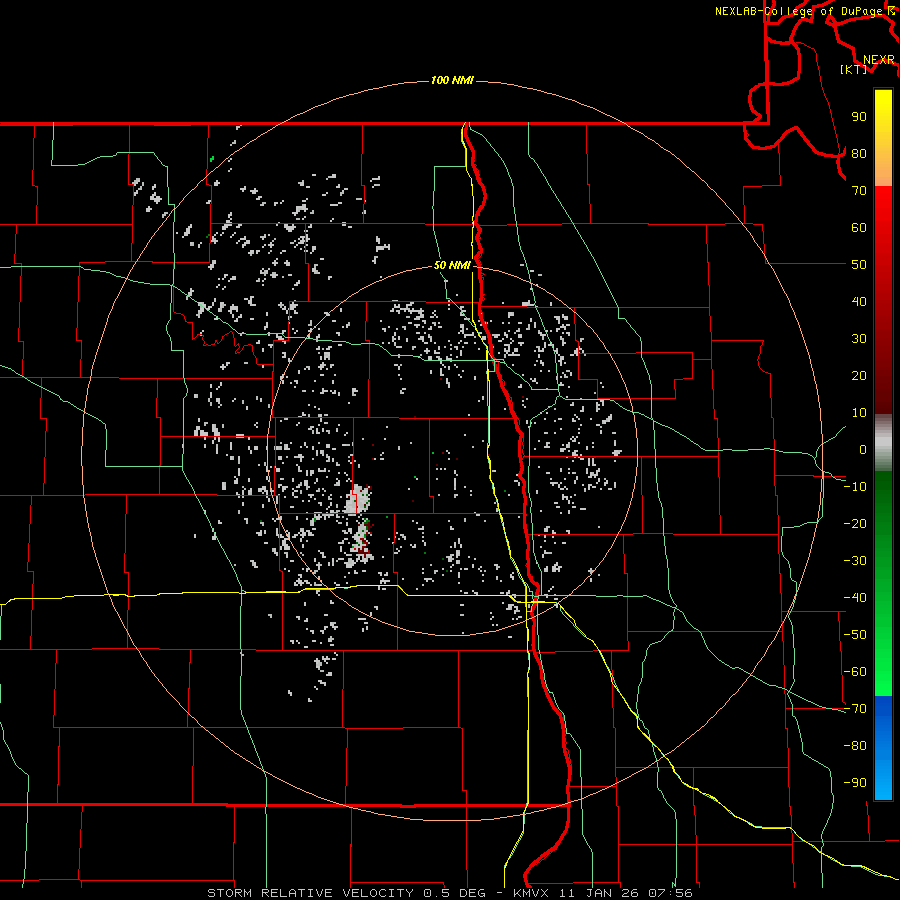Image resolution: width=900 pixels, height=900 pixels.
Task: Click the -80 value on the velocity scale
Action: point(855,746)
